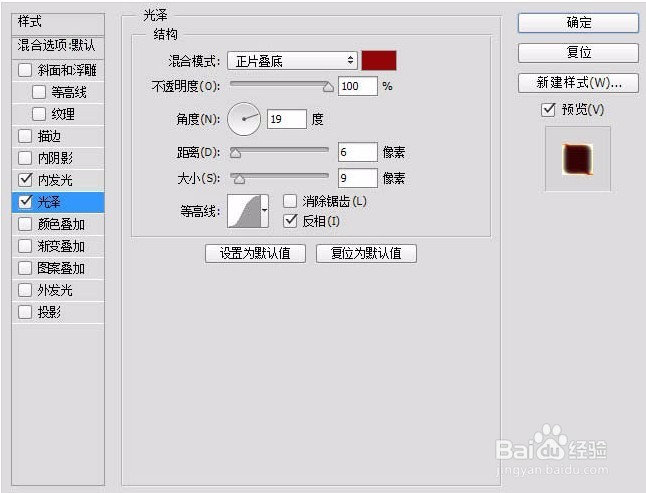Uncheck the 光泽 checkbox
Image resolution: width=646 pixels, height=493 pixels.
[25, 202]
